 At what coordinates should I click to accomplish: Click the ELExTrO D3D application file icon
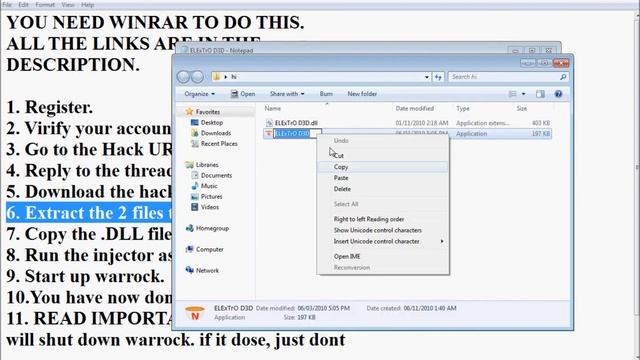(269, 133)
